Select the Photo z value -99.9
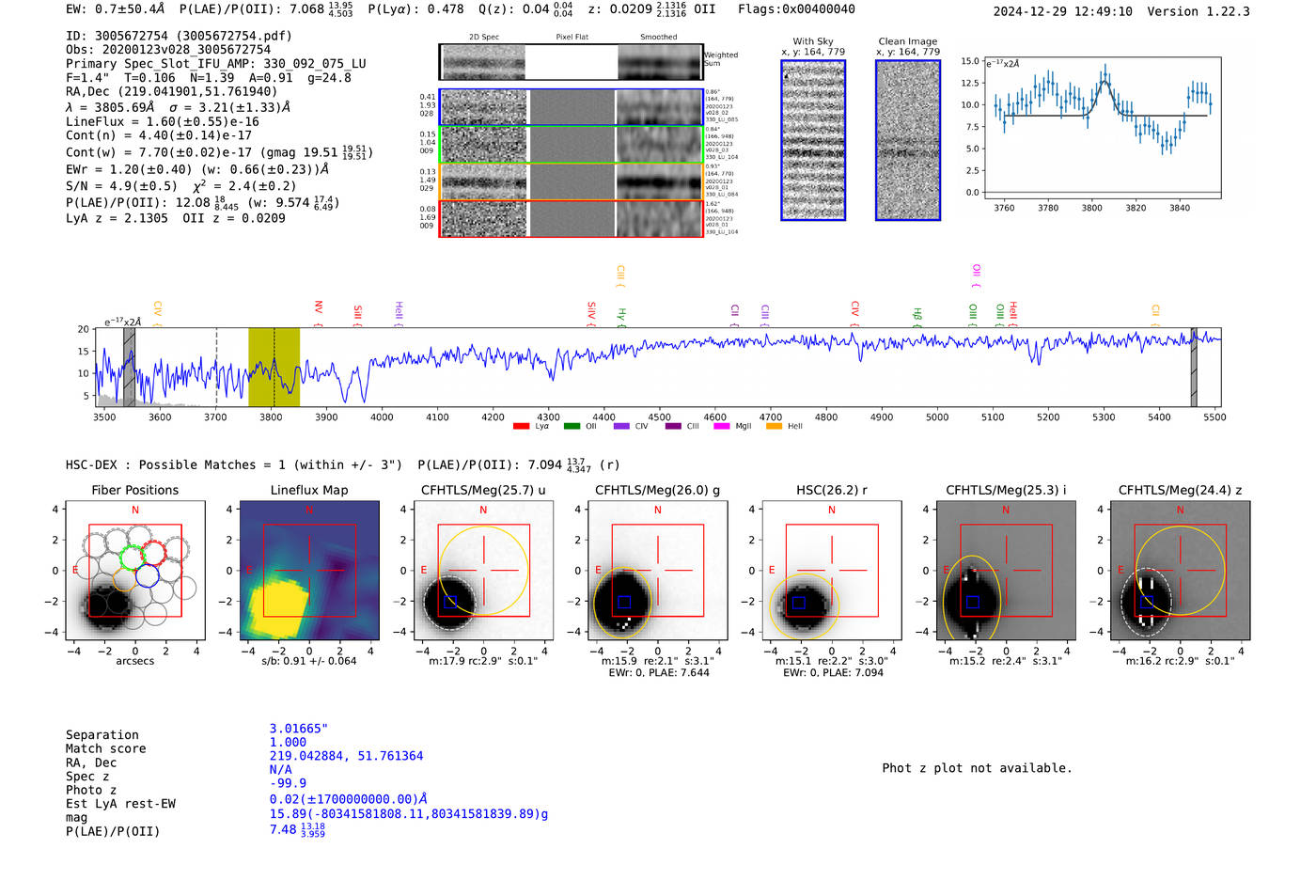The image size is (1316, 896). (288, 783)
